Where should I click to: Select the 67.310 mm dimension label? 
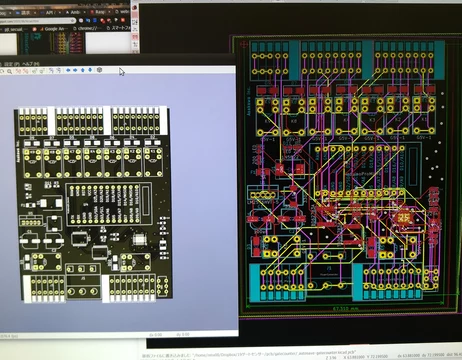(345, 309)
